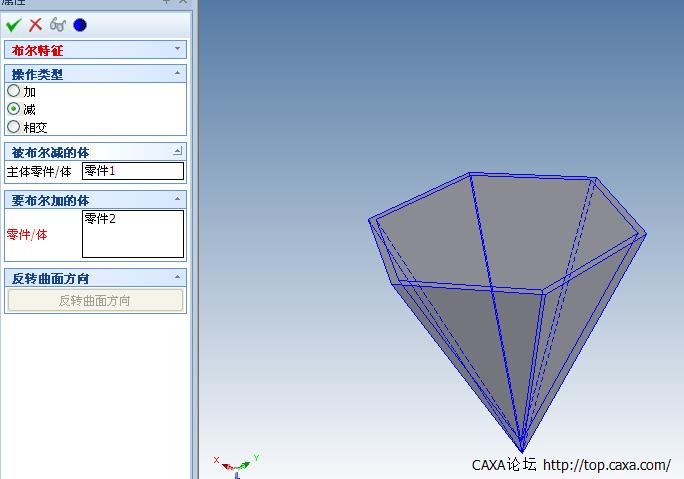This screenshot has width=684, height=479.
Task: Select 零件2 in the 零件/体 list box
Action: click(100, 219)
